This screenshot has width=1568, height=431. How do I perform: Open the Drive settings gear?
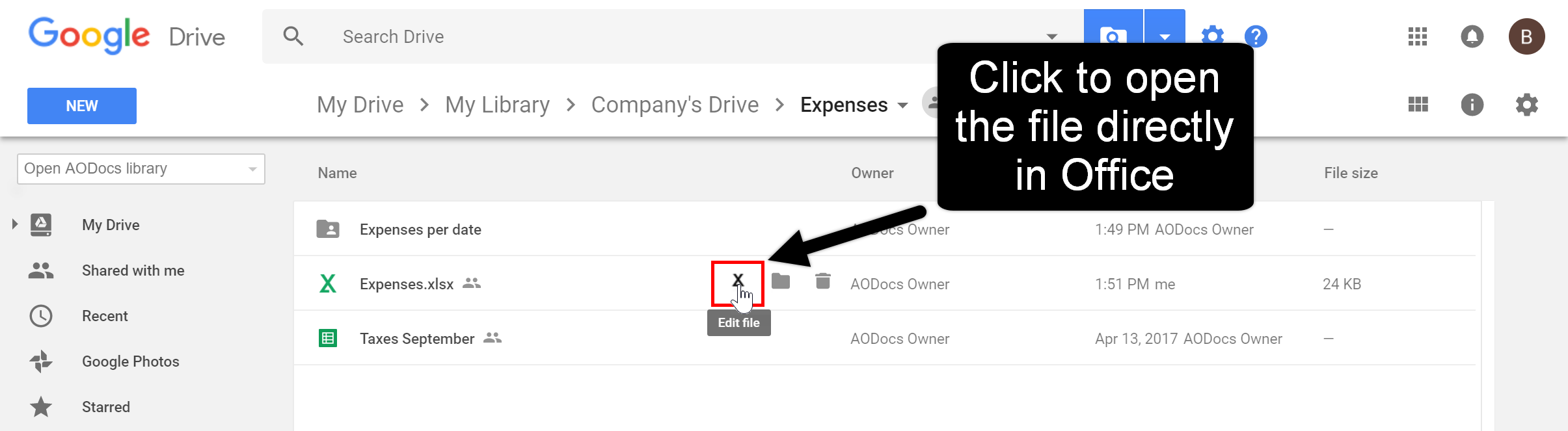tap(1526, 105)
